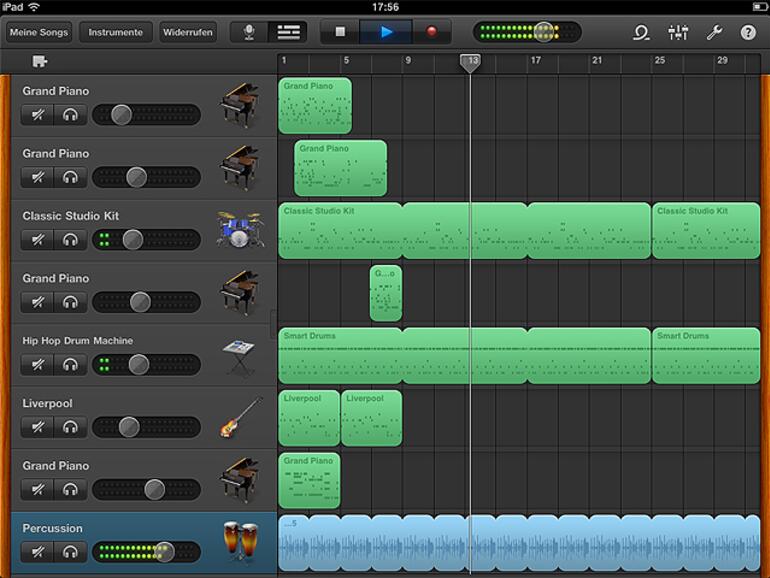Add a new track with plus icon
Image resolution: width=770 pixels, height=578 pixels.
click(40, 62)
